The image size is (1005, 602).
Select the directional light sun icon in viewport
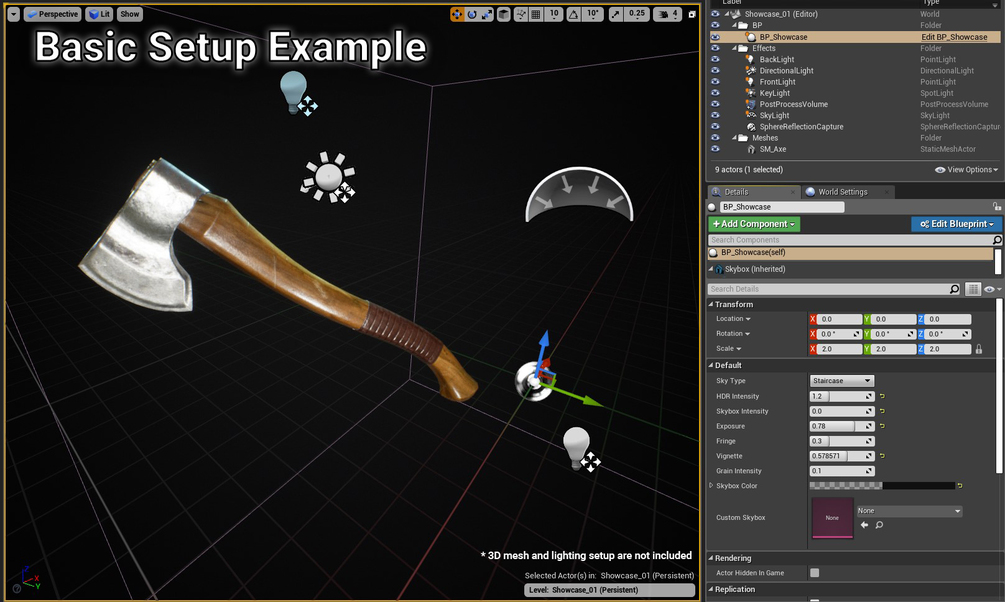tap(328, 177)
